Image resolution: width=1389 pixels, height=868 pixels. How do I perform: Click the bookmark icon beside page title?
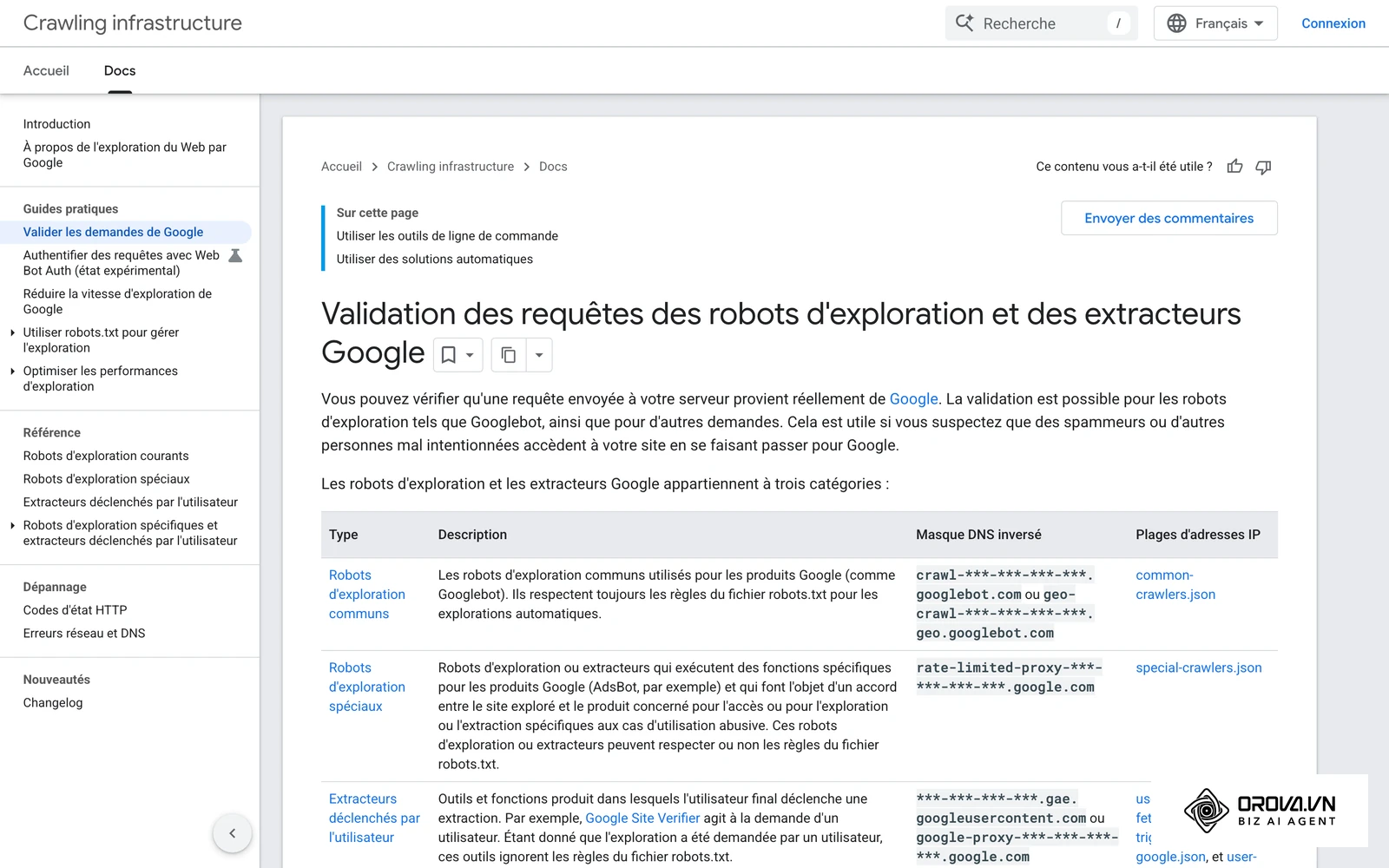[x=449, y=355]
